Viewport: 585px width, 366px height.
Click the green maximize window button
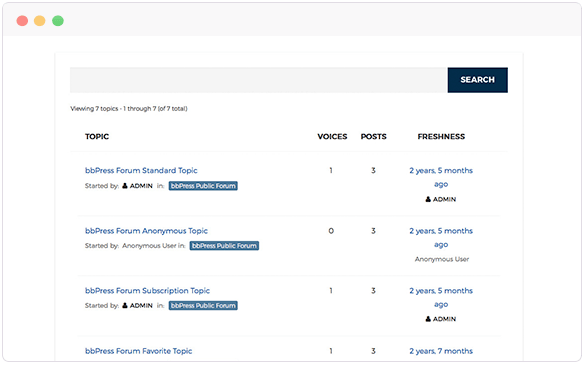(58, 21)
